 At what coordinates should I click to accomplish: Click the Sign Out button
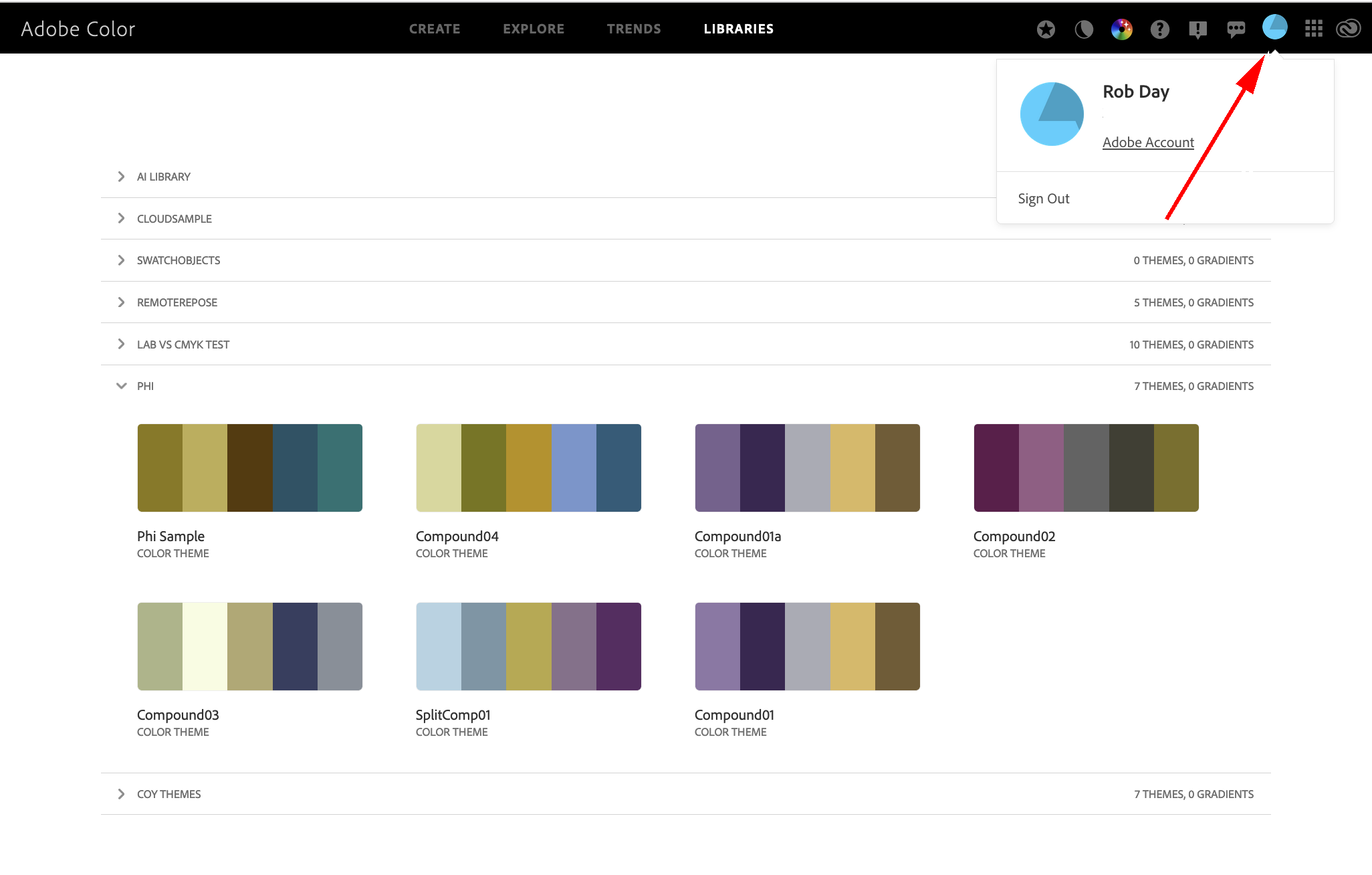pos(1043,197)
